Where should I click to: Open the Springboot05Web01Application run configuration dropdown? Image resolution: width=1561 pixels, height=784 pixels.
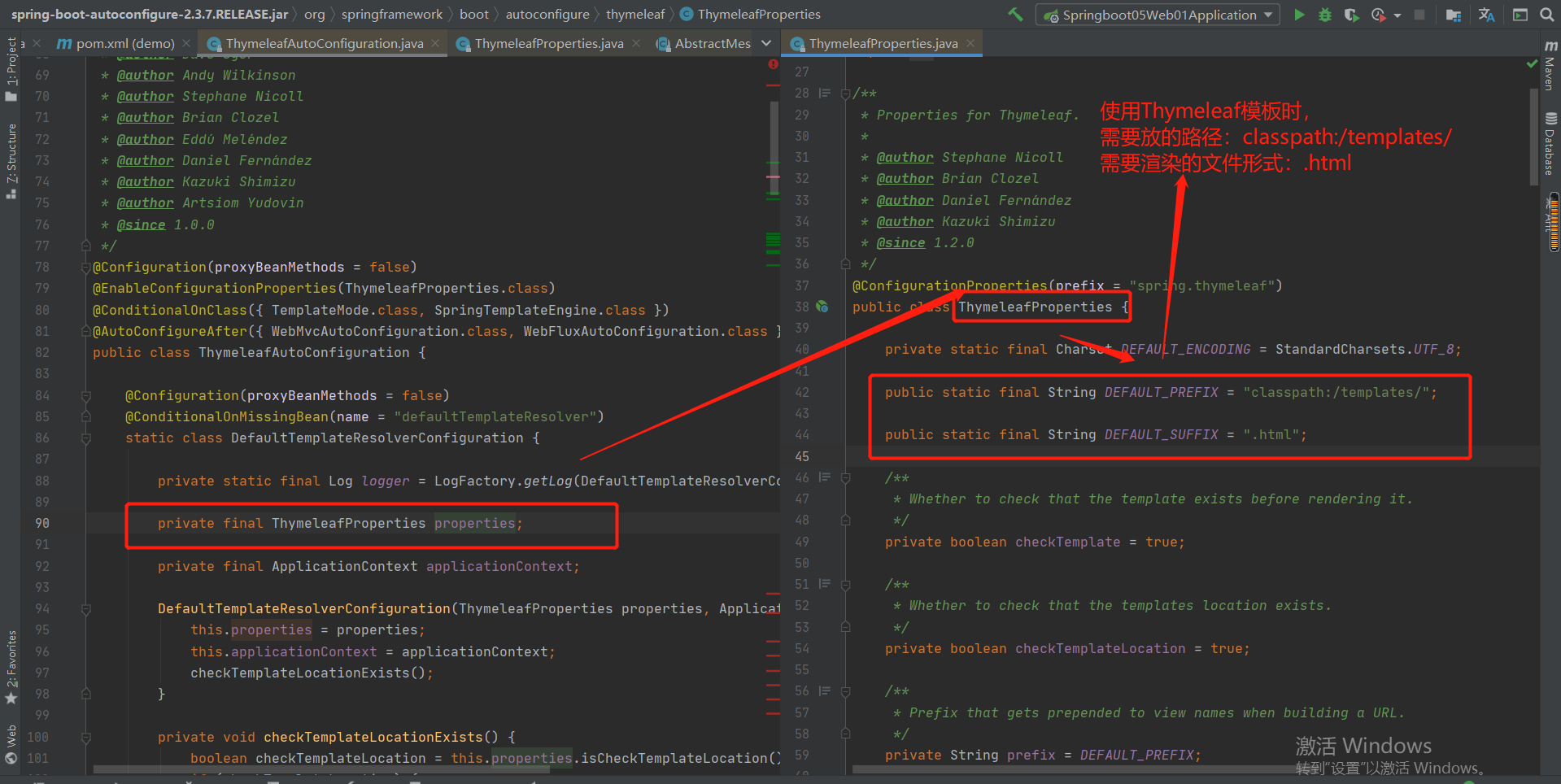point(1158,15)
